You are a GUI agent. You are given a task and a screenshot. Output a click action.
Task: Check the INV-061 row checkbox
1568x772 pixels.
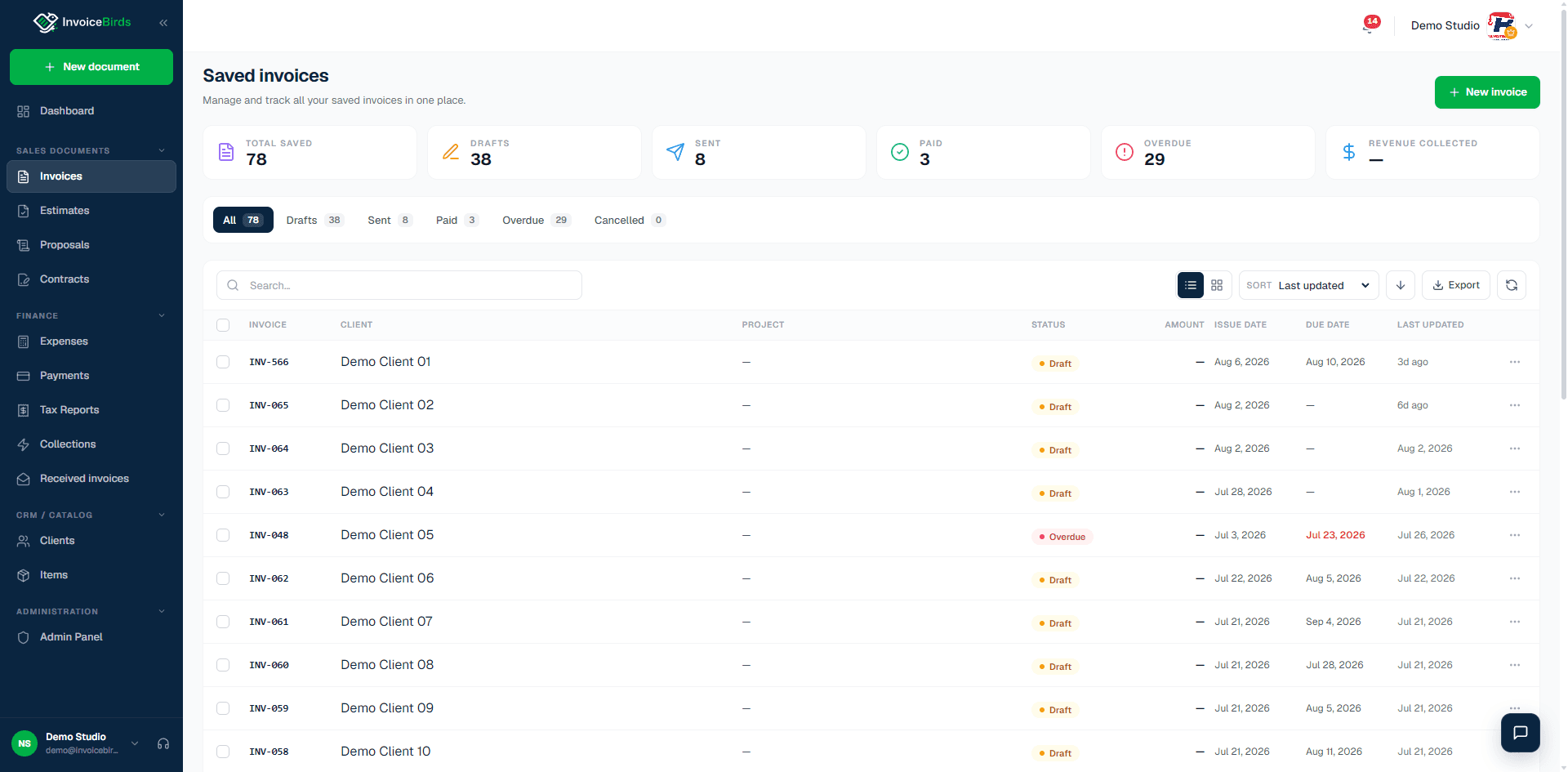pos(223,622)
